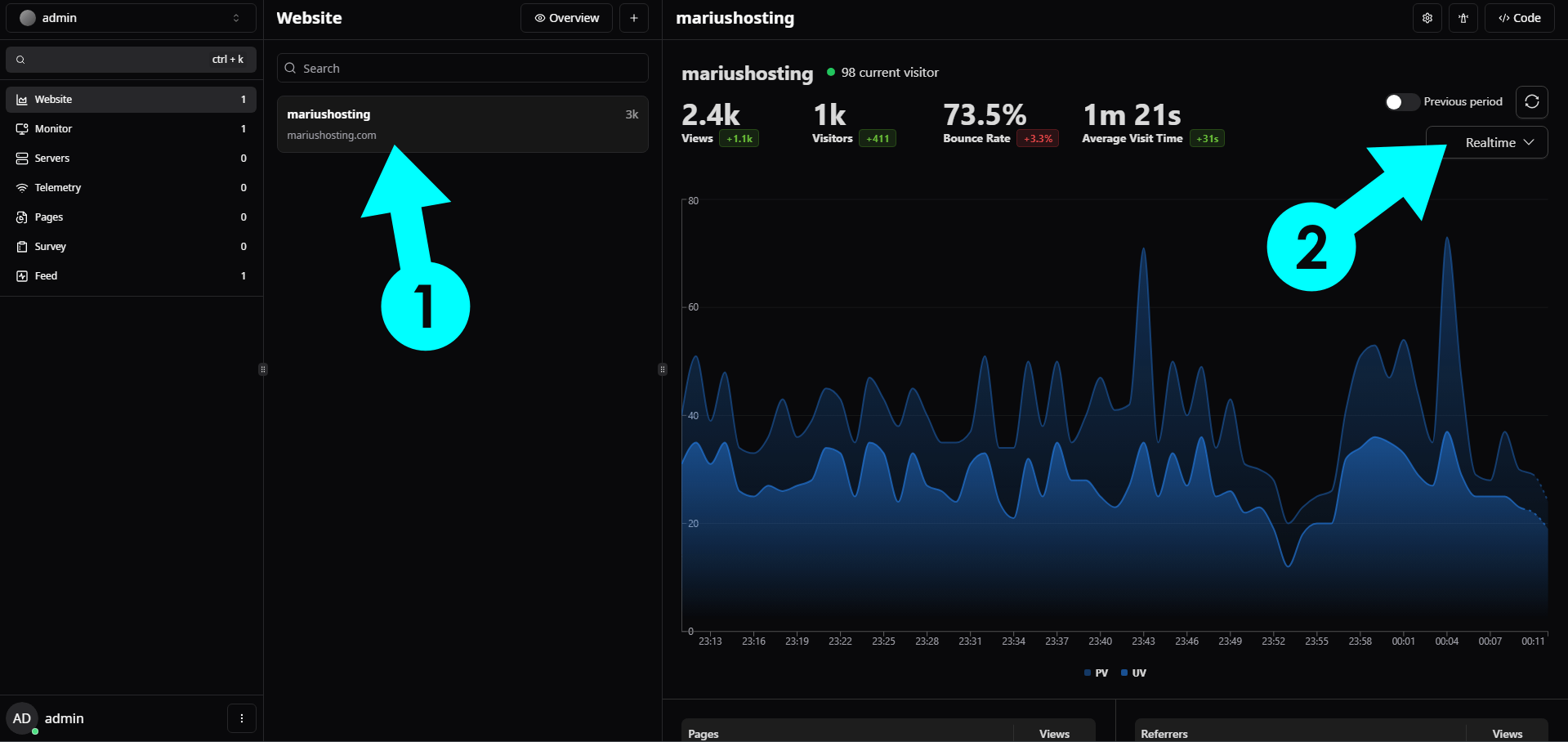Viewport: 1568px width, 742px height.
Task: Toggle the PV series in chart legend
Action: tap(1096, 673)
